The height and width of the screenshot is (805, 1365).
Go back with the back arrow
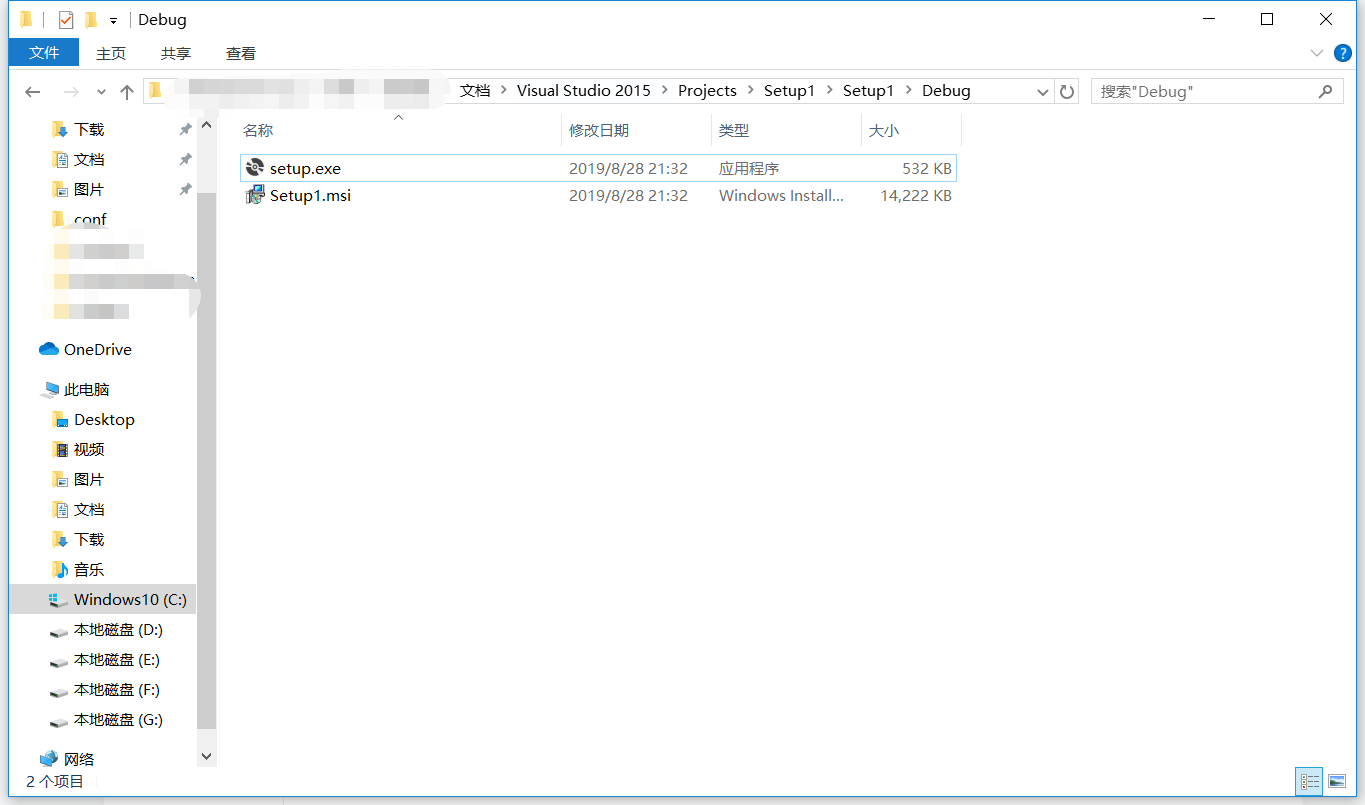pos(33,91)
